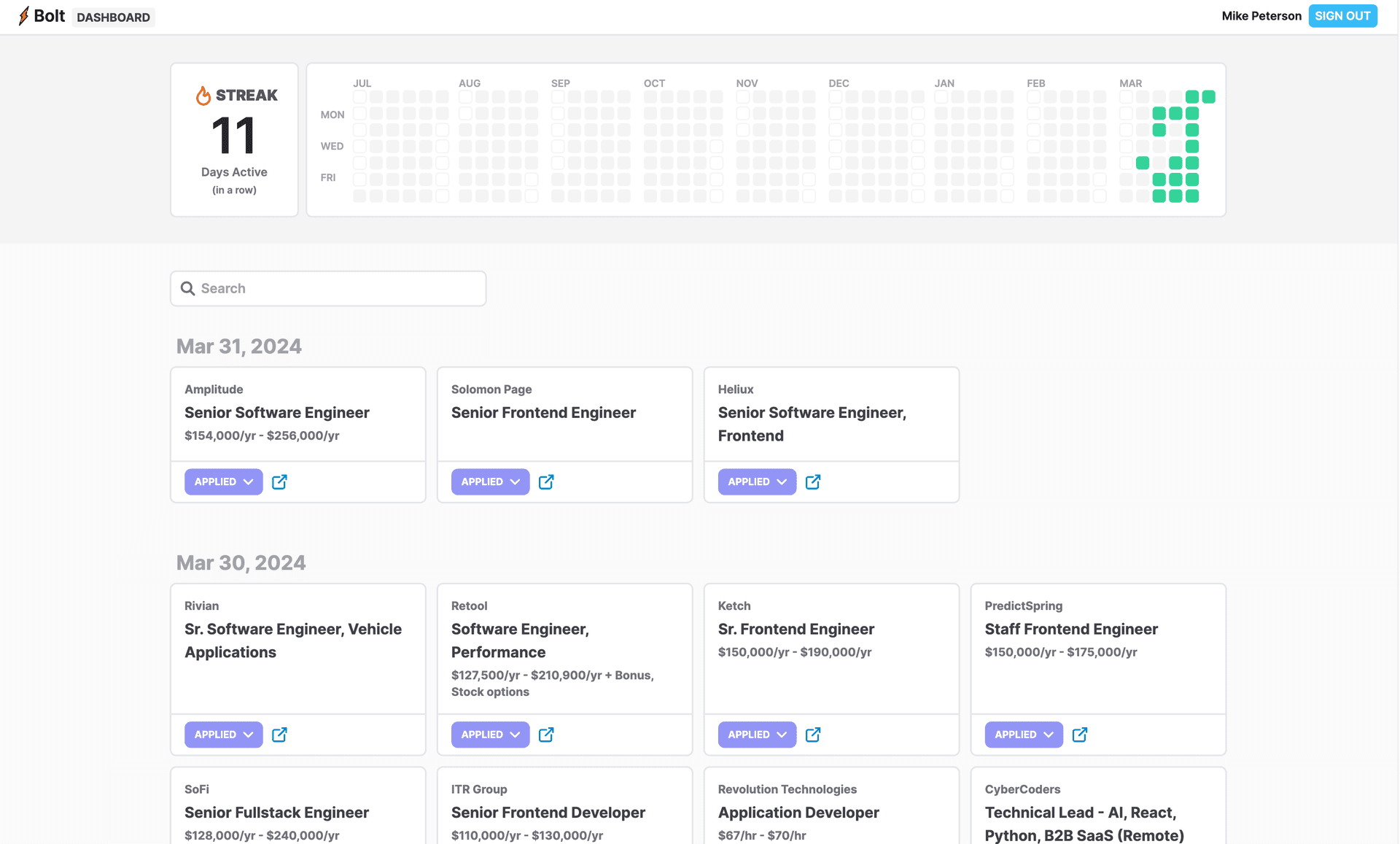Focus the Search input field
Viewport: 1400px width, 844px height.
point(328,289)
